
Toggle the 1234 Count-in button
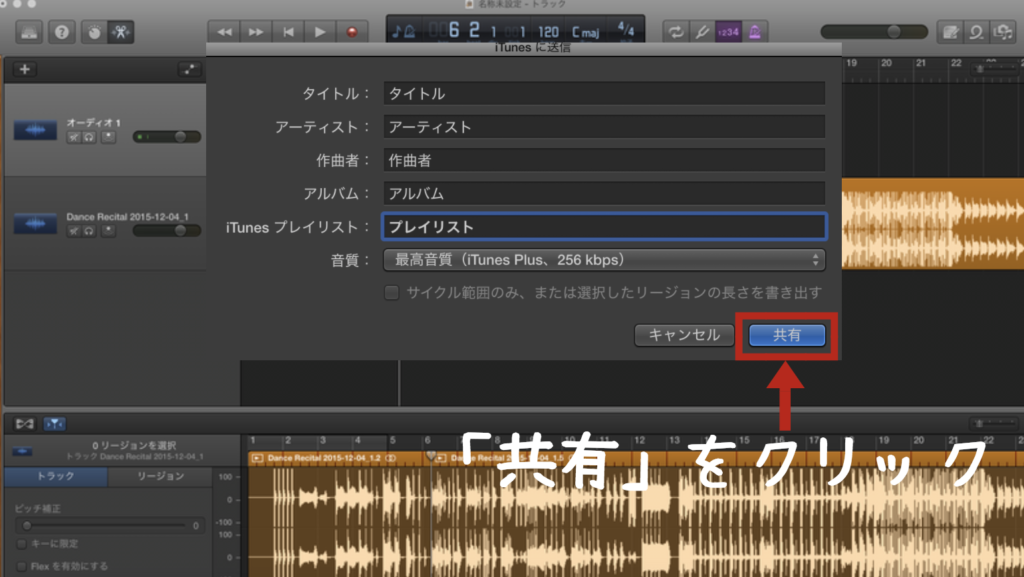(x=728, y=32)
